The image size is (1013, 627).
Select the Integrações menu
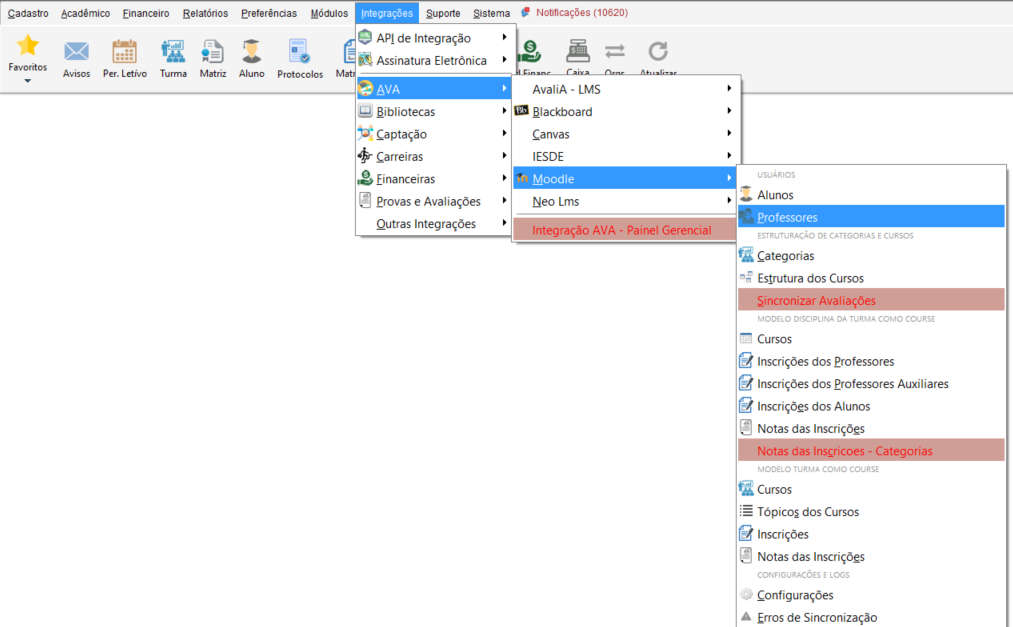coord(386,13)
